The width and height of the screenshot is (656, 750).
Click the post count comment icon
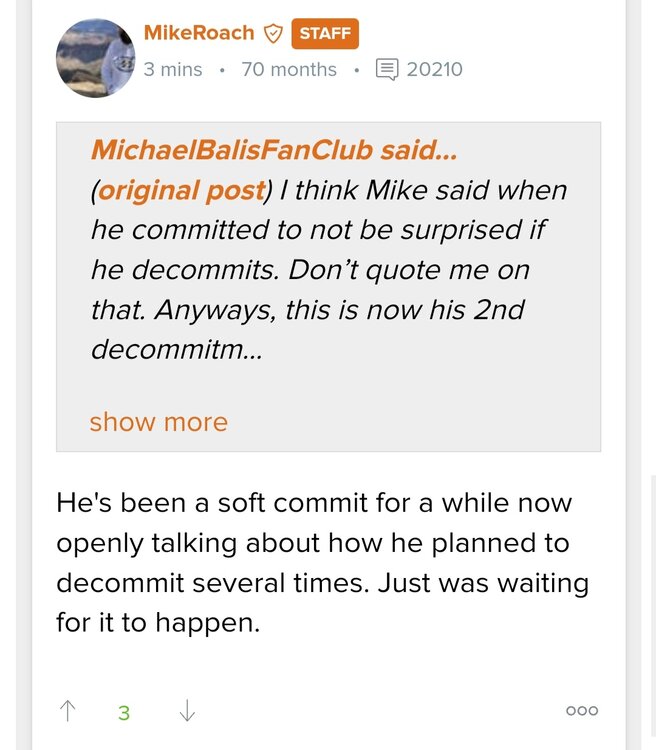pyautogui.click(x=386, y=69)
